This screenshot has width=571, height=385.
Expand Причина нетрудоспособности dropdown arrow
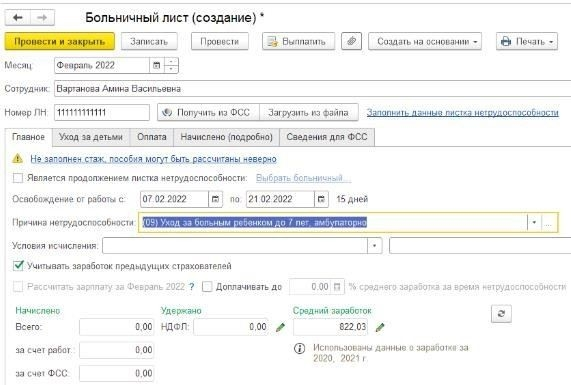[x=534, y=222]
